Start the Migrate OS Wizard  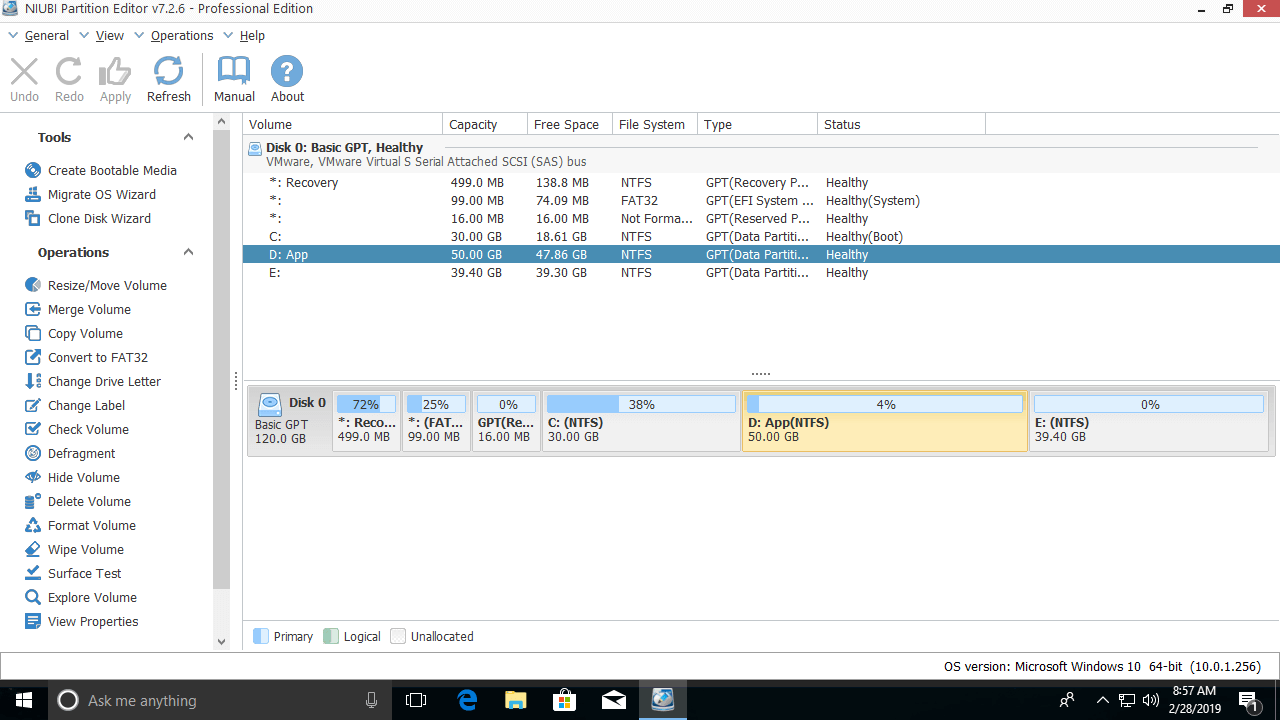101,195
